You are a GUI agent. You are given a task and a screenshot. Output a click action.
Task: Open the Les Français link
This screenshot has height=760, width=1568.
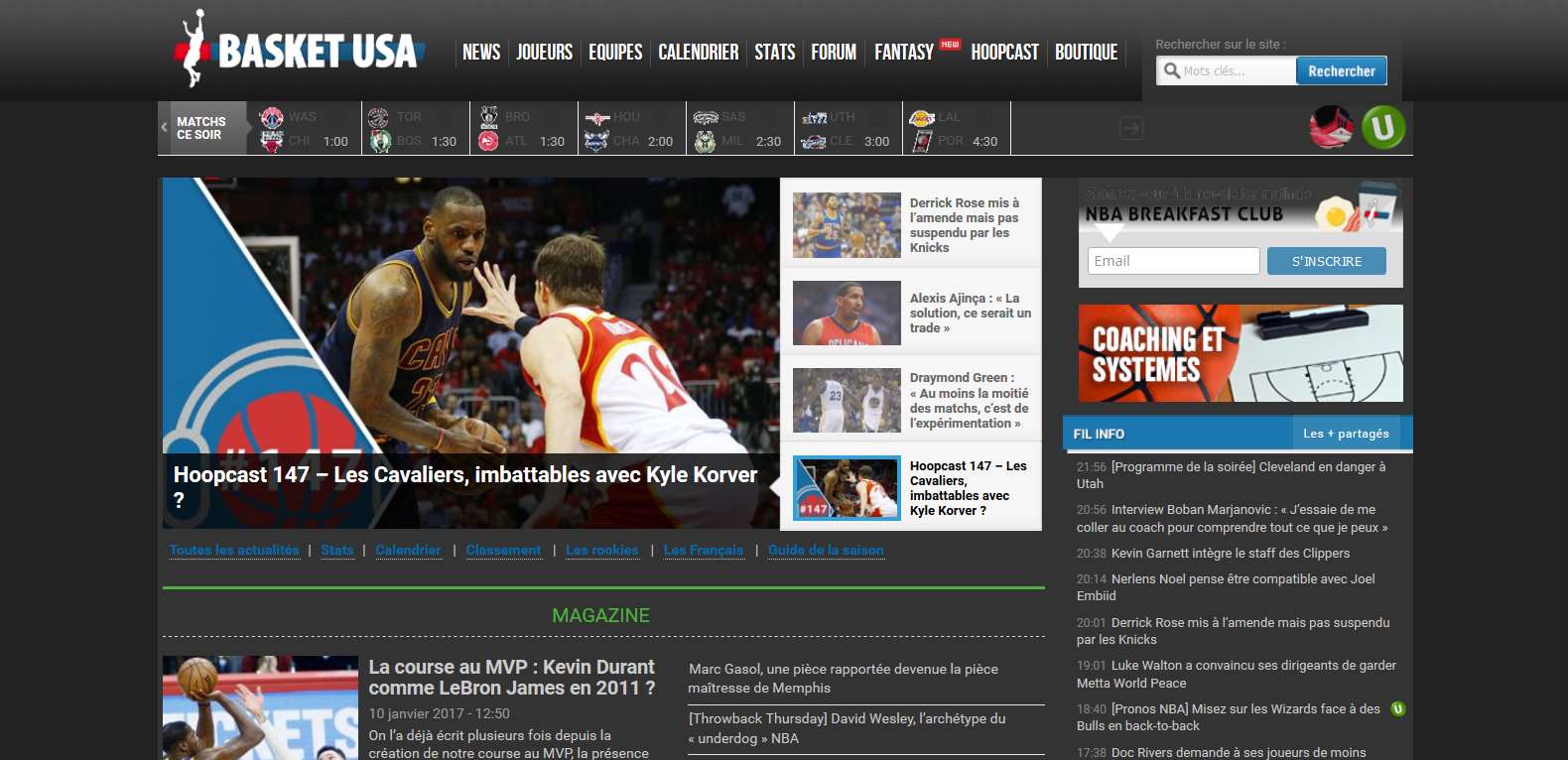tap(704, 550)
